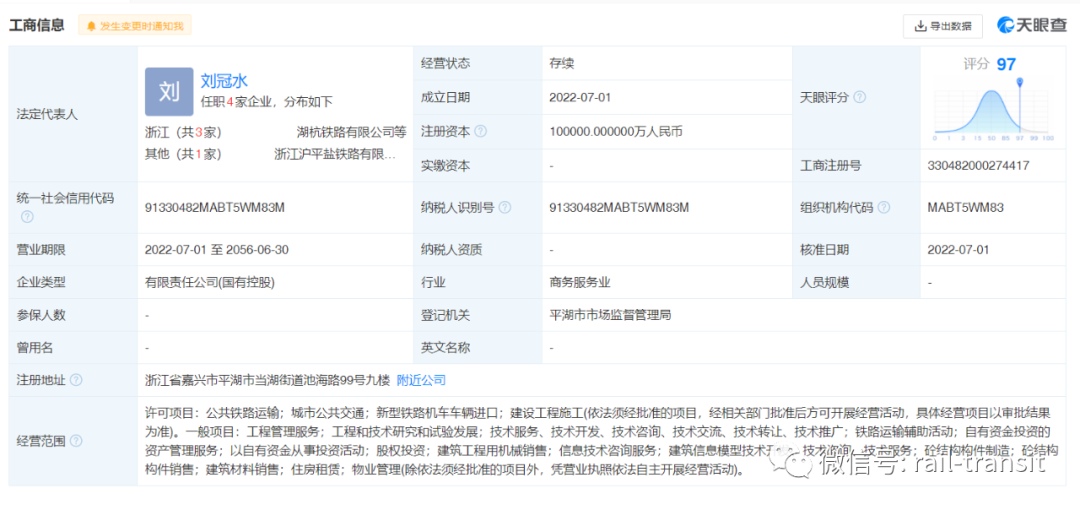Select credit code 91330482MABT5WM83M in 统一社会信用代码 row
The width and height of the screenshot is (1080, 510).
(x=215, y=207)
